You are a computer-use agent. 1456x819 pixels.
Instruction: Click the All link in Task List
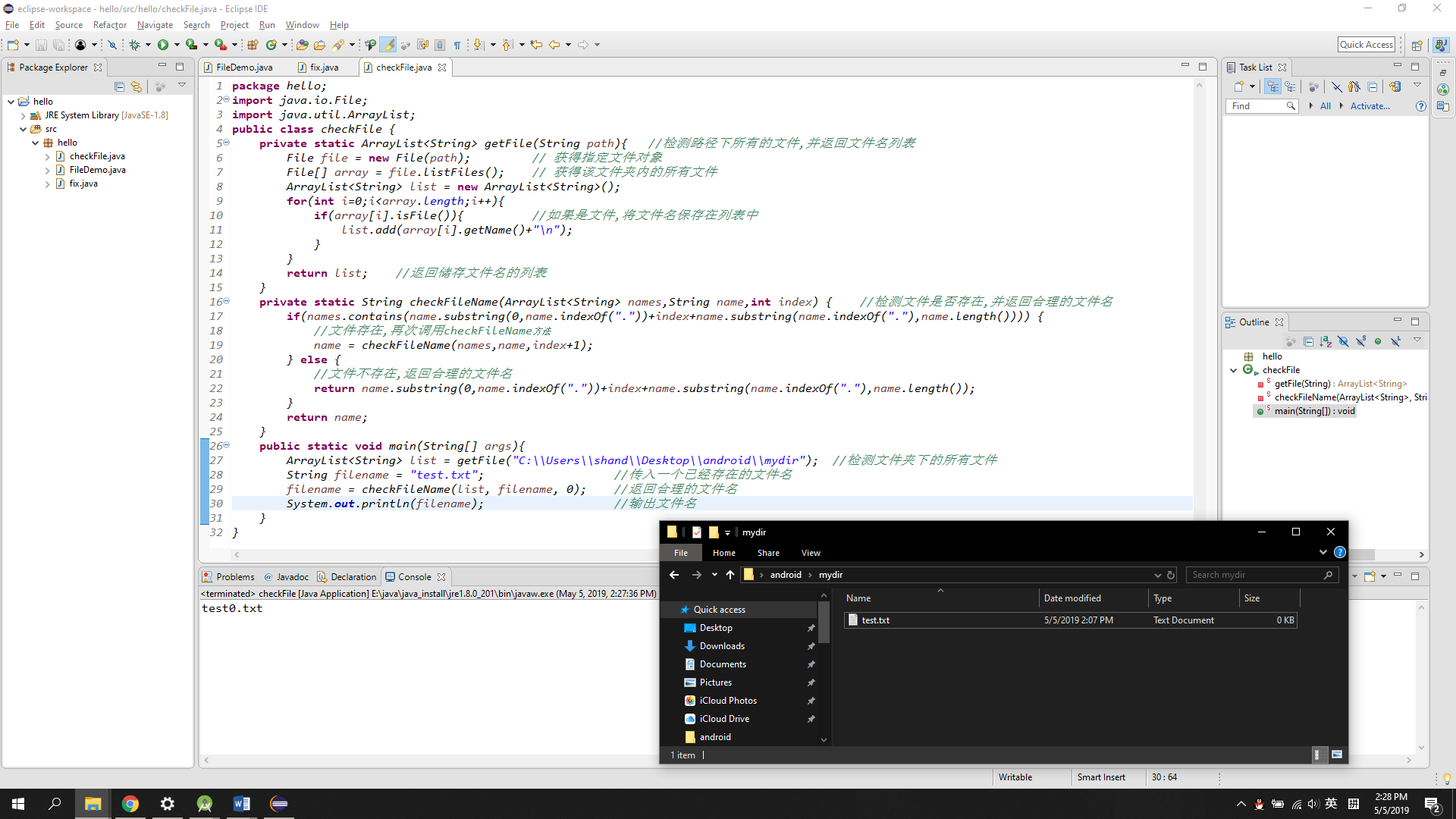[x=1325, y=106]
